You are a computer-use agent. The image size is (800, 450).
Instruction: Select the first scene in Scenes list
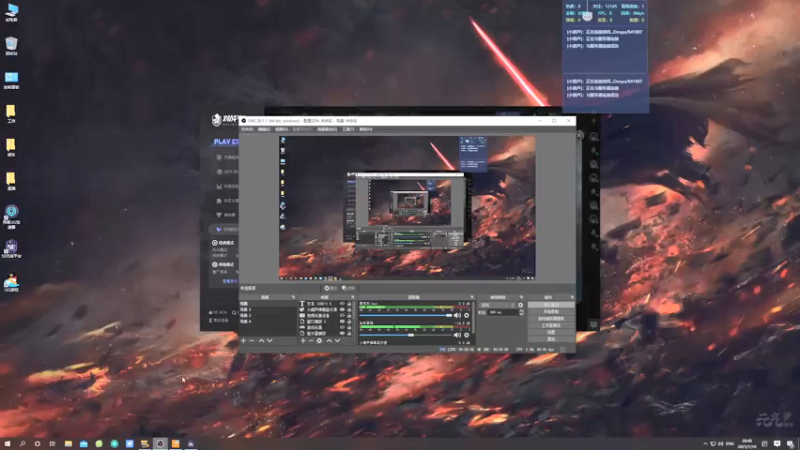268,304
